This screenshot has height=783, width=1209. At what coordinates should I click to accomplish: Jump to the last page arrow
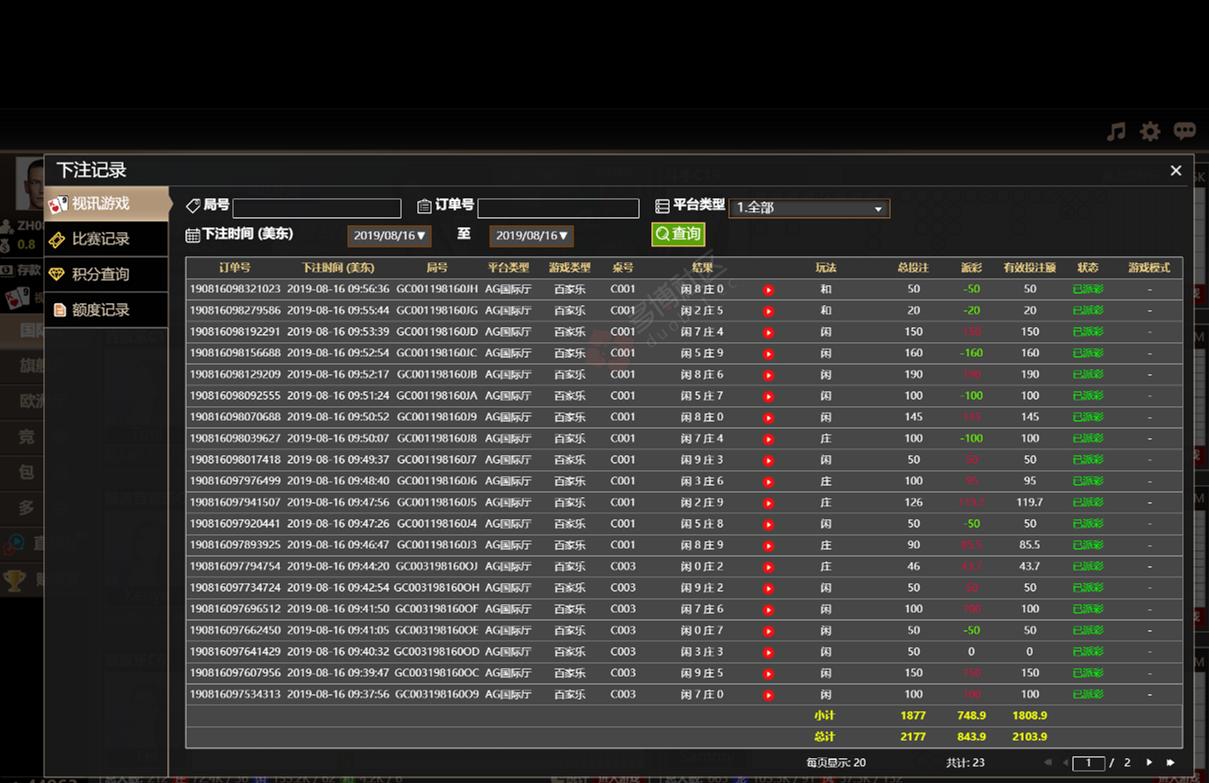[x=1171, y=763]
